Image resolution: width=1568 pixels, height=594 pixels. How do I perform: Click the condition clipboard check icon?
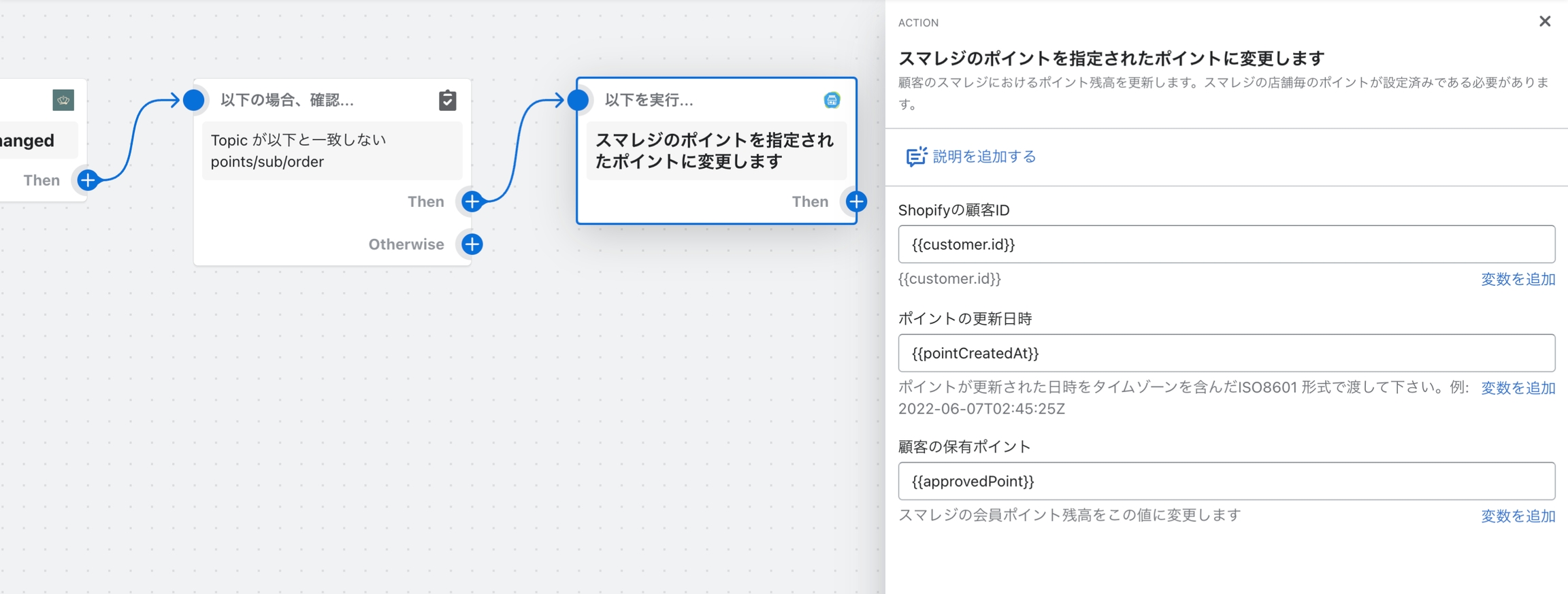(447, 100)
